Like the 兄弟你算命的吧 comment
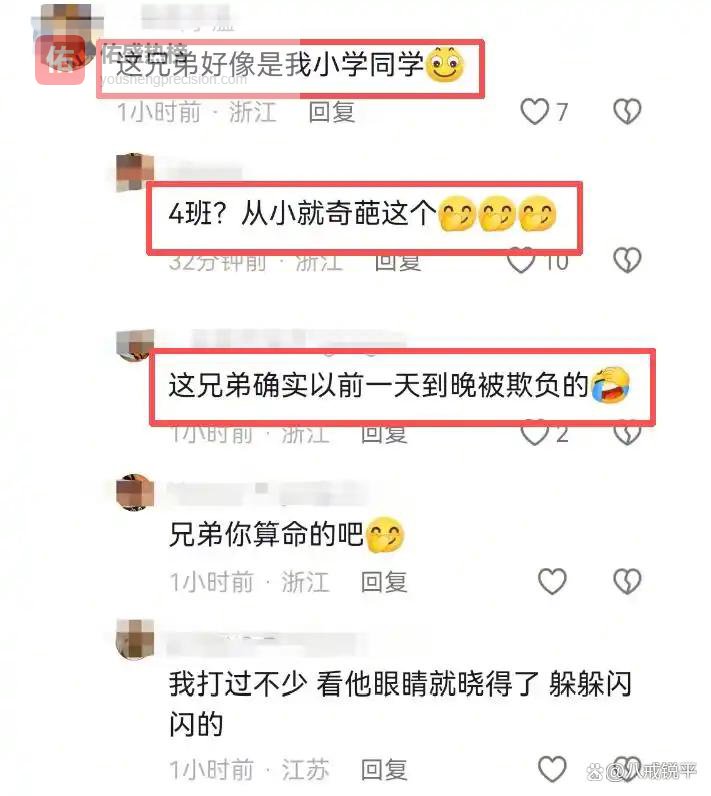 click(552, 581)
